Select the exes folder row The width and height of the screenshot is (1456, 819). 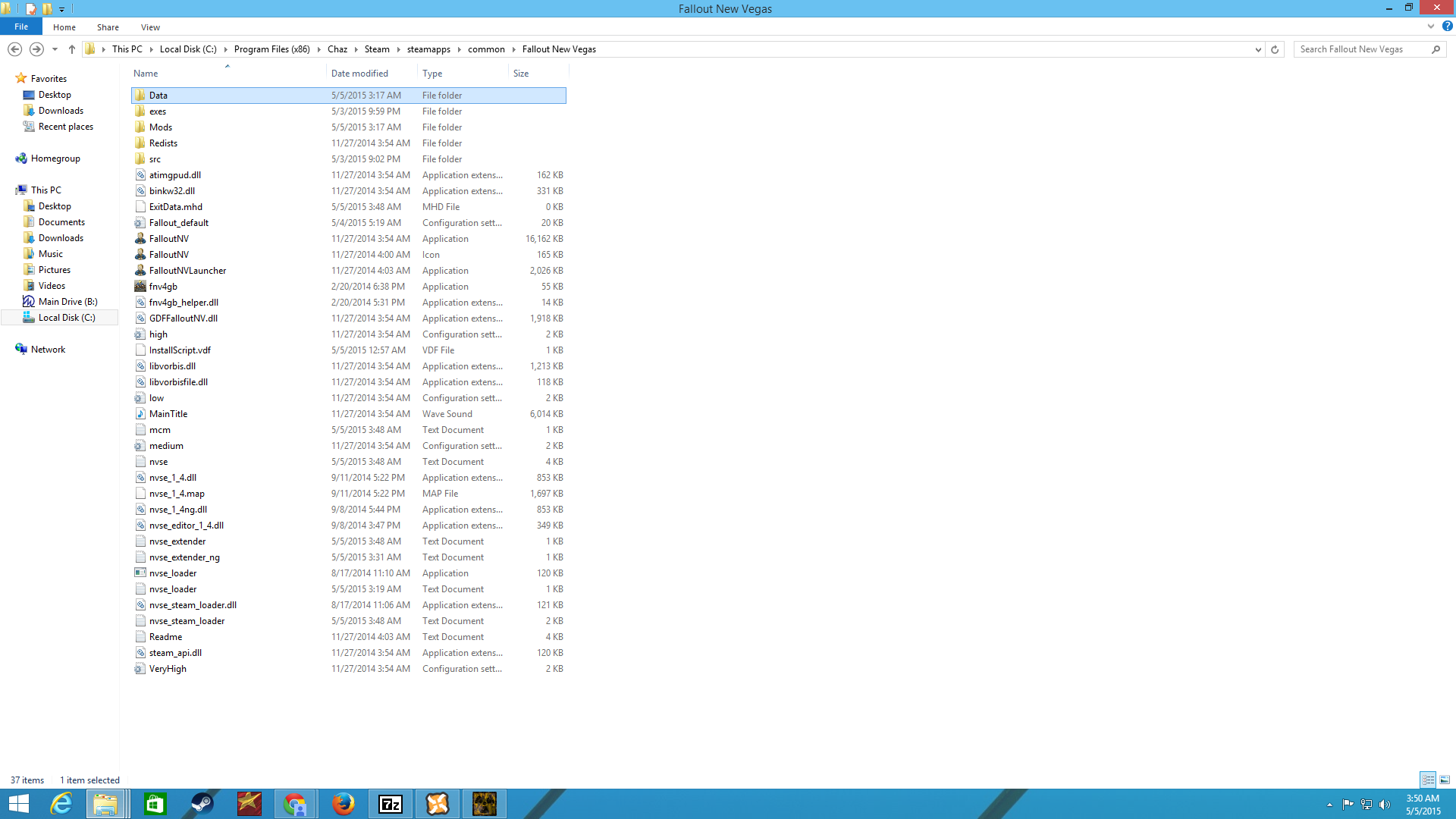pyautogui.click(x=349, y=111)
